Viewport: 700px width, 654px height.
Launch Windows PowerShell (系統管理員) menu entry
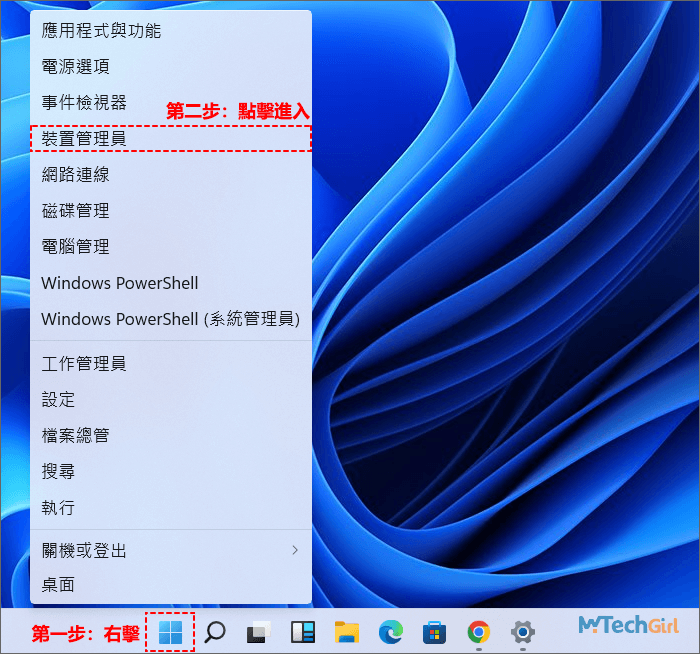(170, 319)
